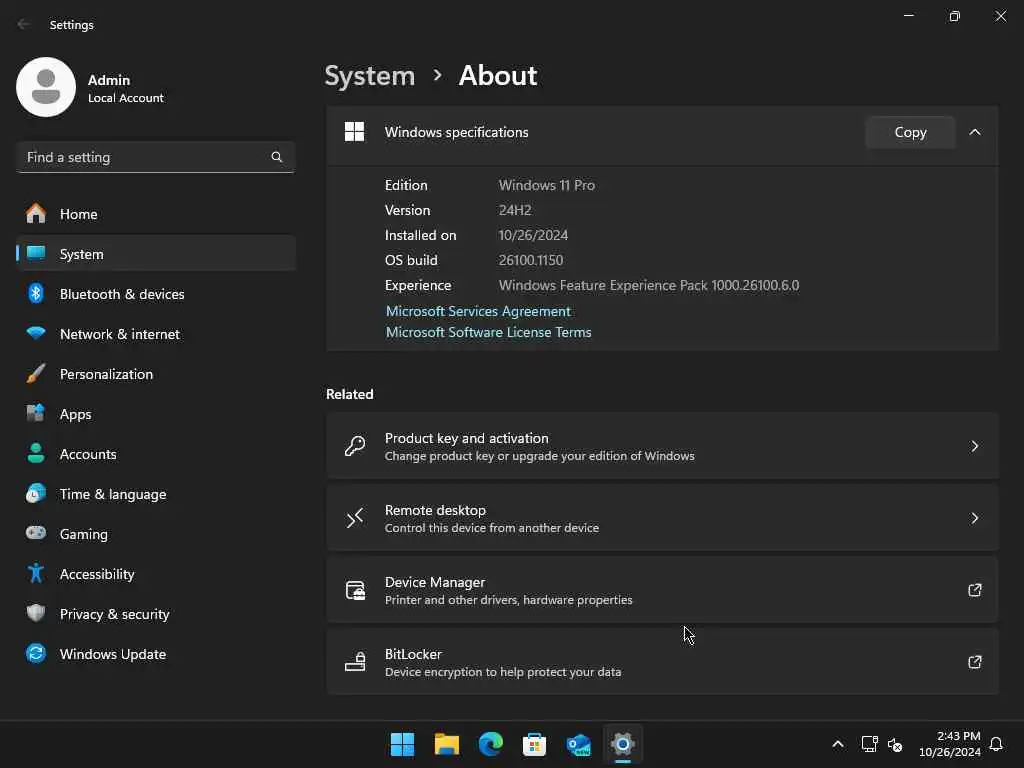Click the network status tray icon

[x=869, y=744]
